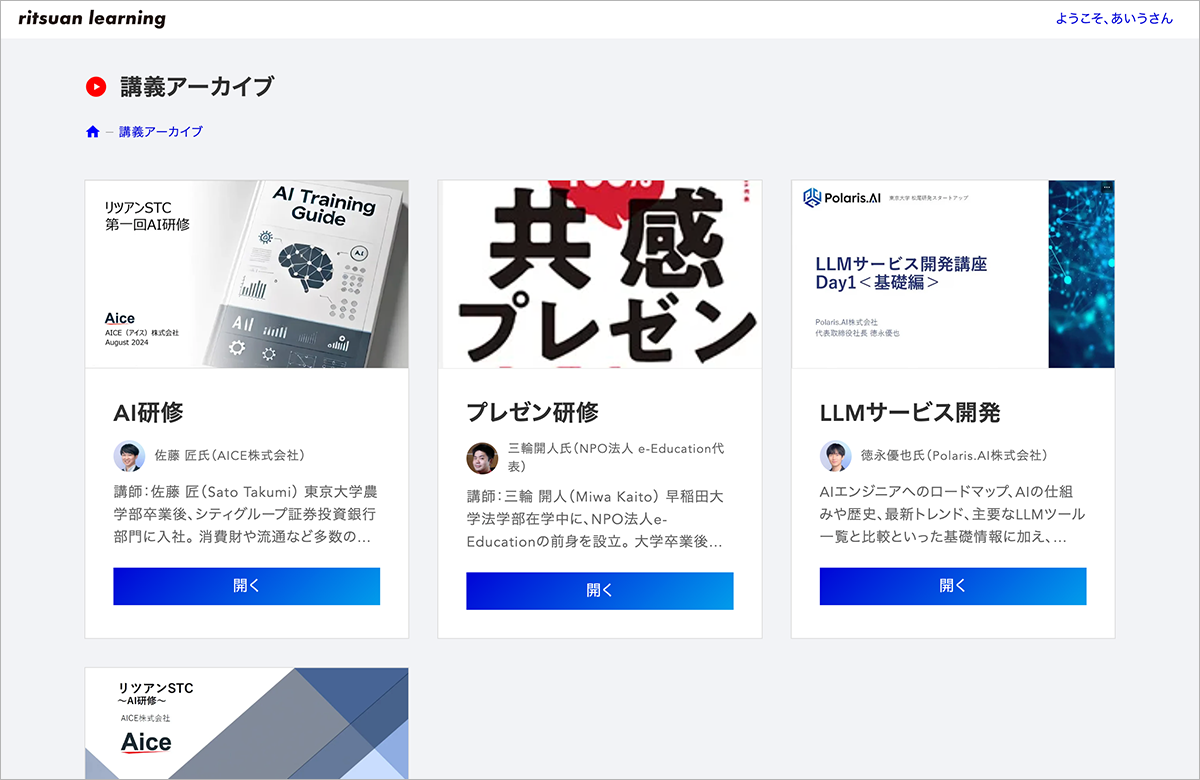Click the ritsuan learning logo
1200x780 pixels.
point(92,19)
